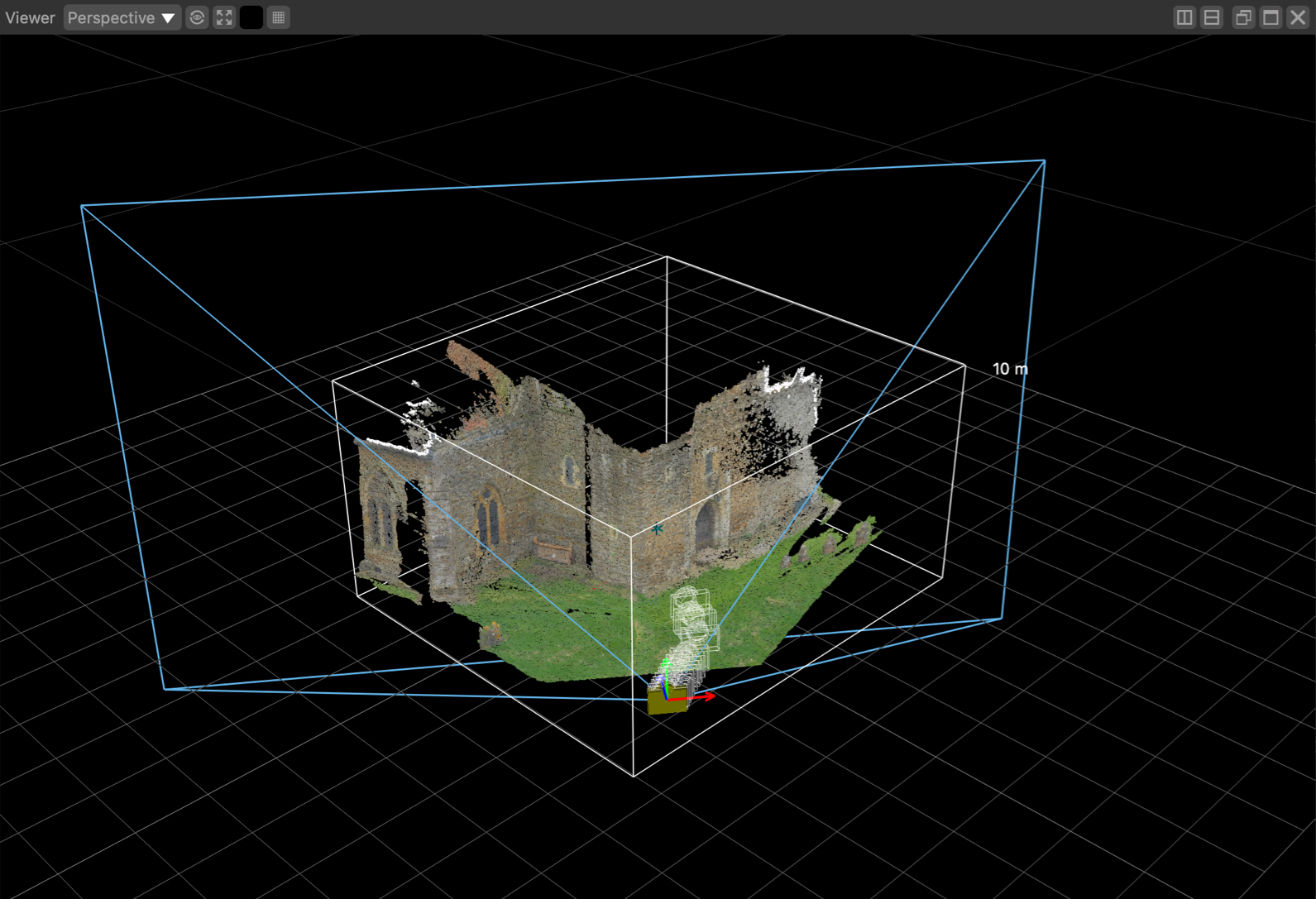Select the yellow box at the origin

tap(667, 702)
